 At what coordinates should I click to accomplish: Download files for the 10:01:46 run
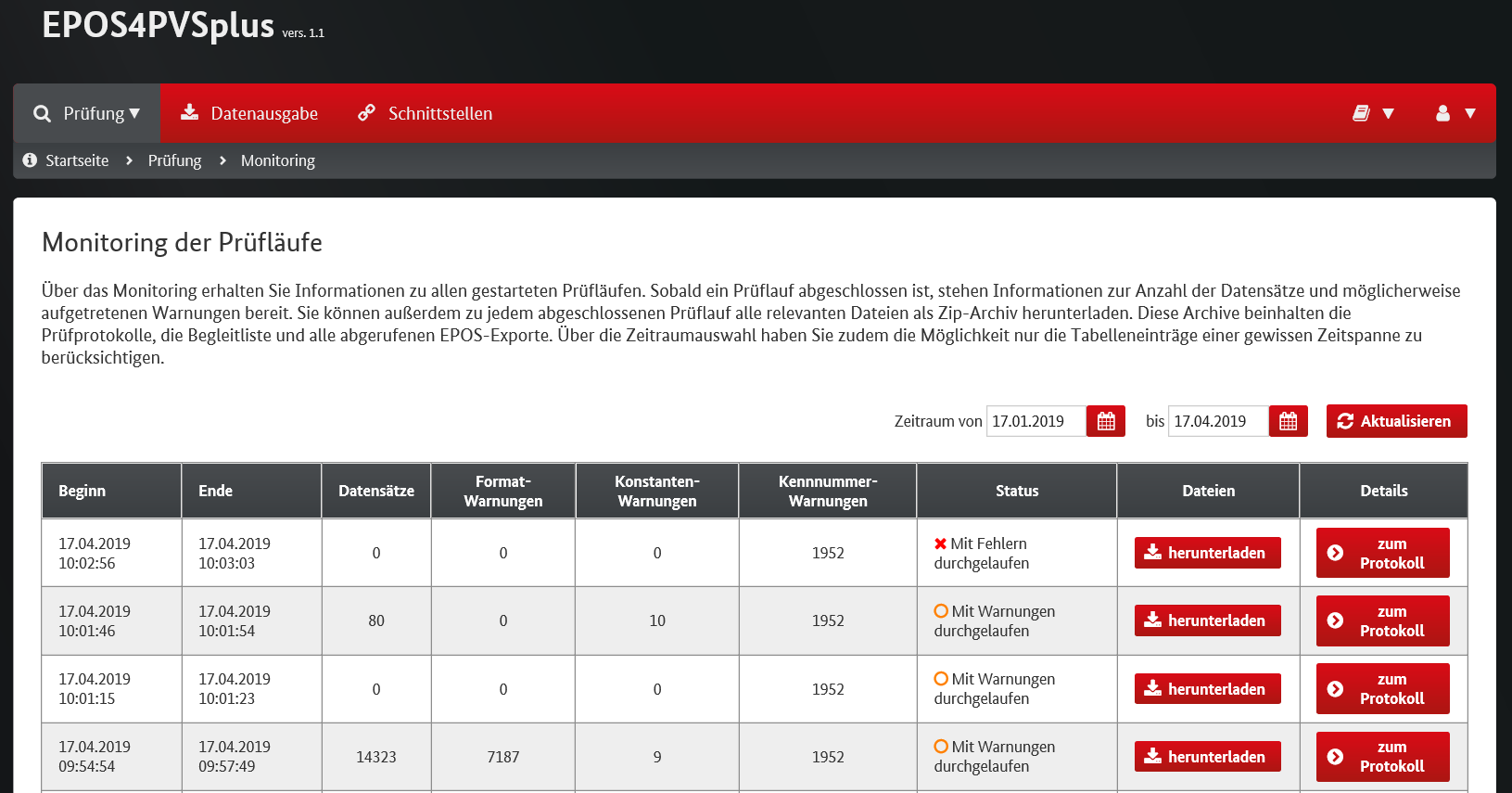coord(1207,620)
